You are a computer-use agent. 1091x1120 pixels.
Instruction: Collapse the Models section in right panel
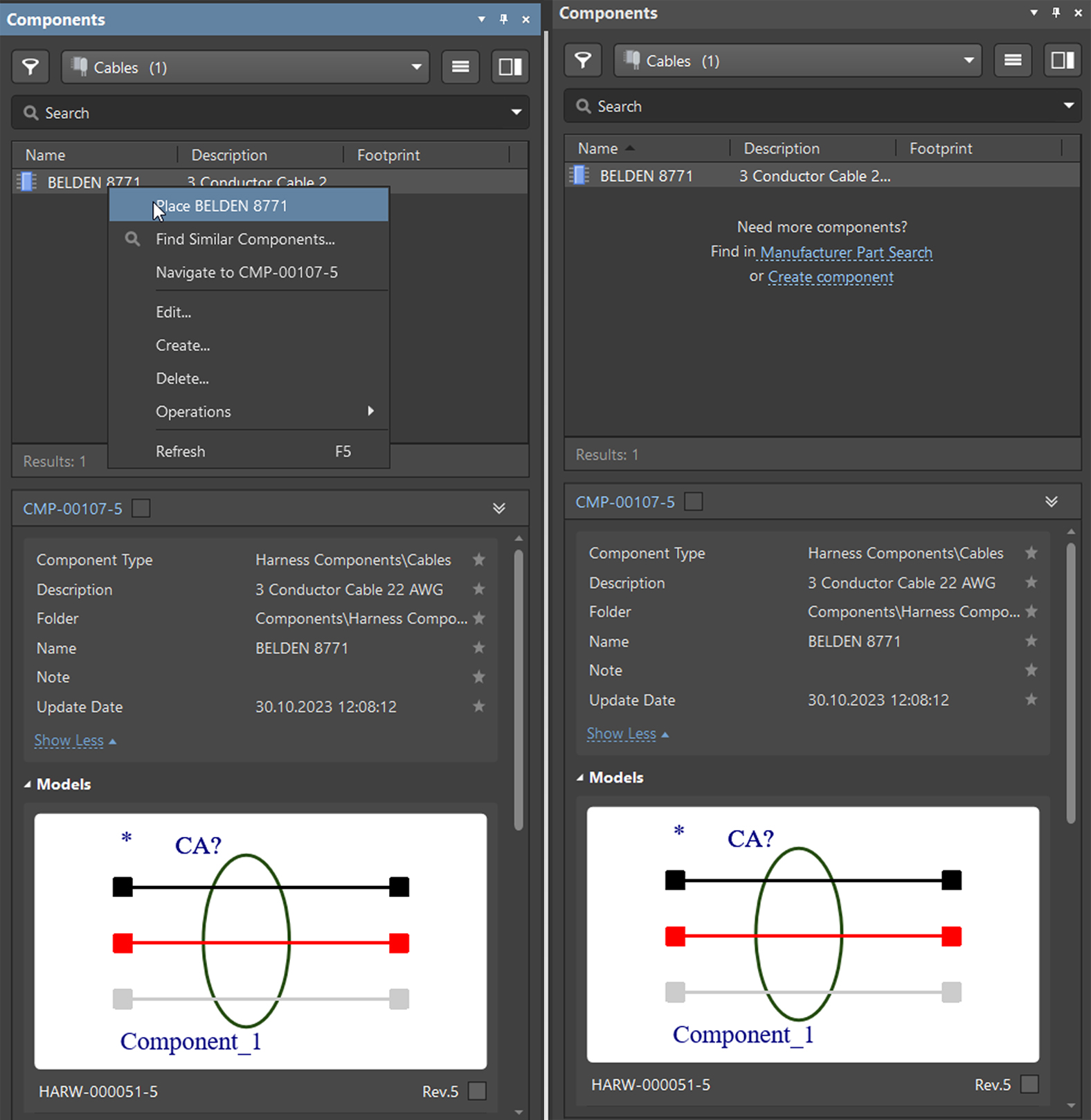coord(580,778)
